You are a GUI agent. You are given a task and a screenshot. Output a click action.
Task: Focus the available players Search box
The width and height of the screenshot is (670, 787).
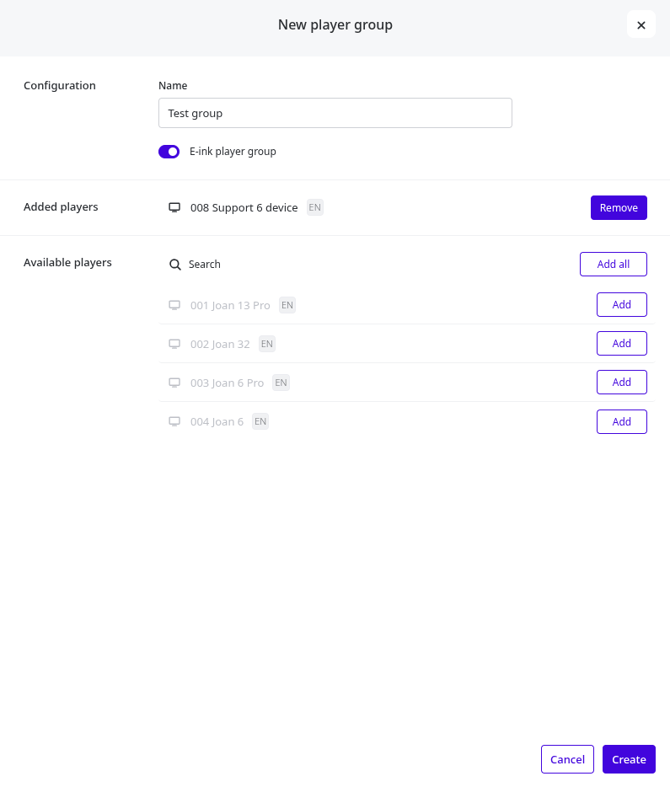[300, 265]
